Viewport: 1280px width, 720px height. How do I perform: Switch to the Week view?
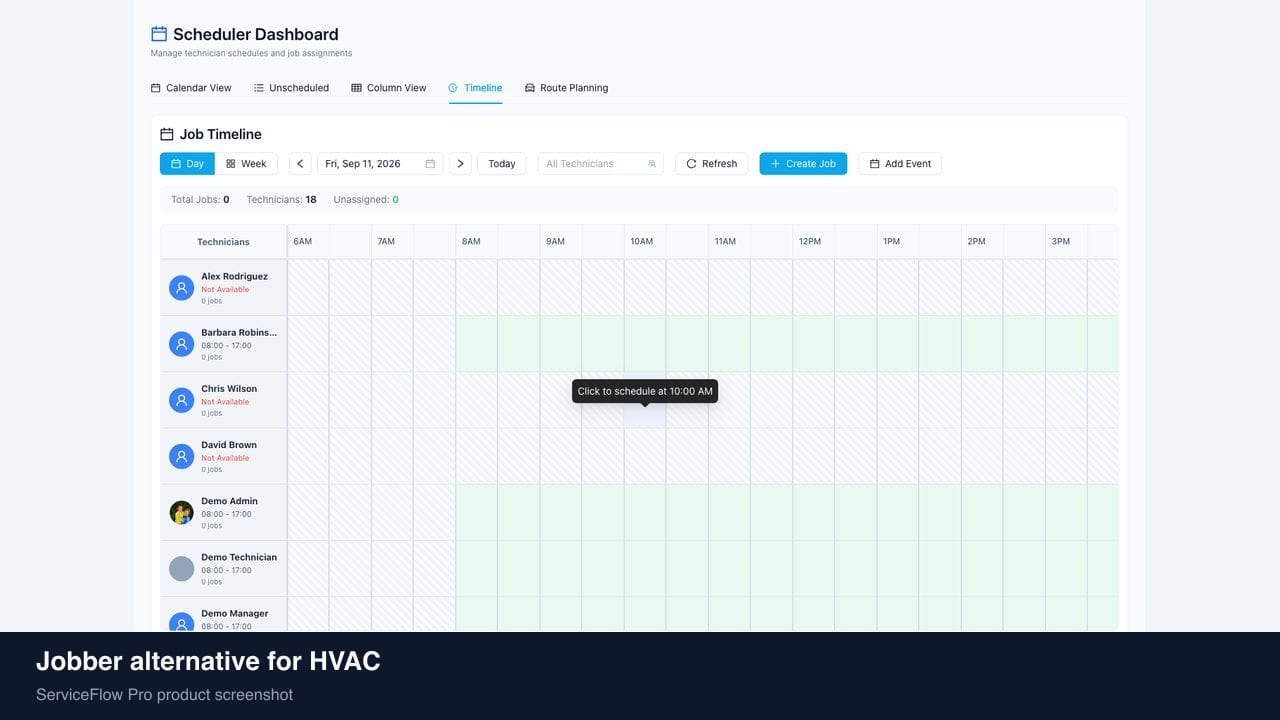[246, 164]
